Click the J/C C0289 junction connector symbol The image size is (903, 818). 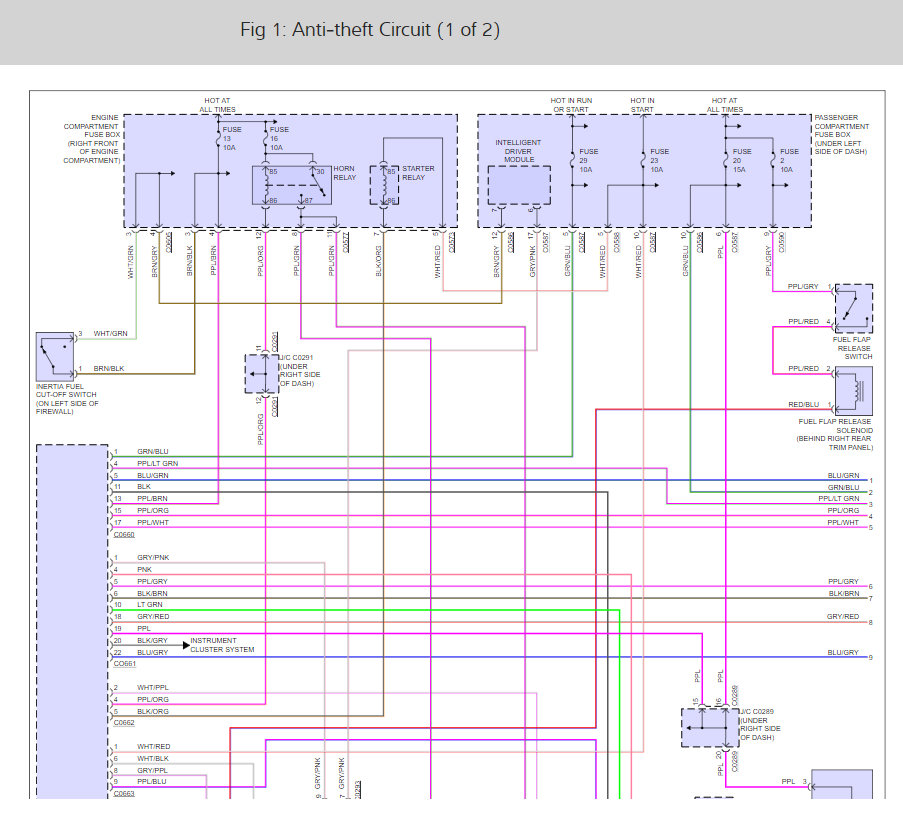tap(710, 727)
